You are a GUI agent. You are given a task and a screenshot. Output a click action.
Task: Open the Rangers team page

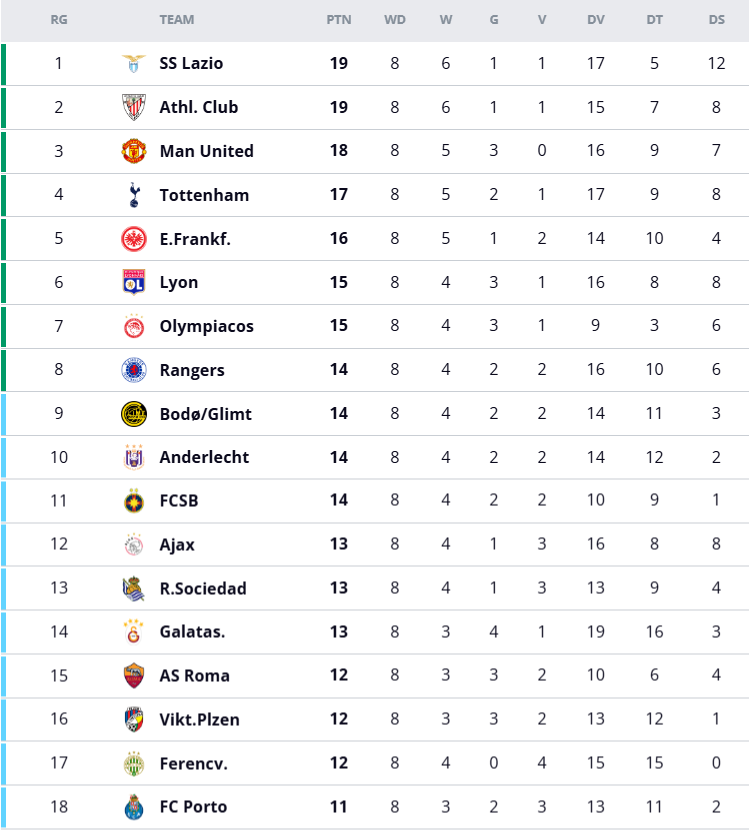(x=191, y=370)
